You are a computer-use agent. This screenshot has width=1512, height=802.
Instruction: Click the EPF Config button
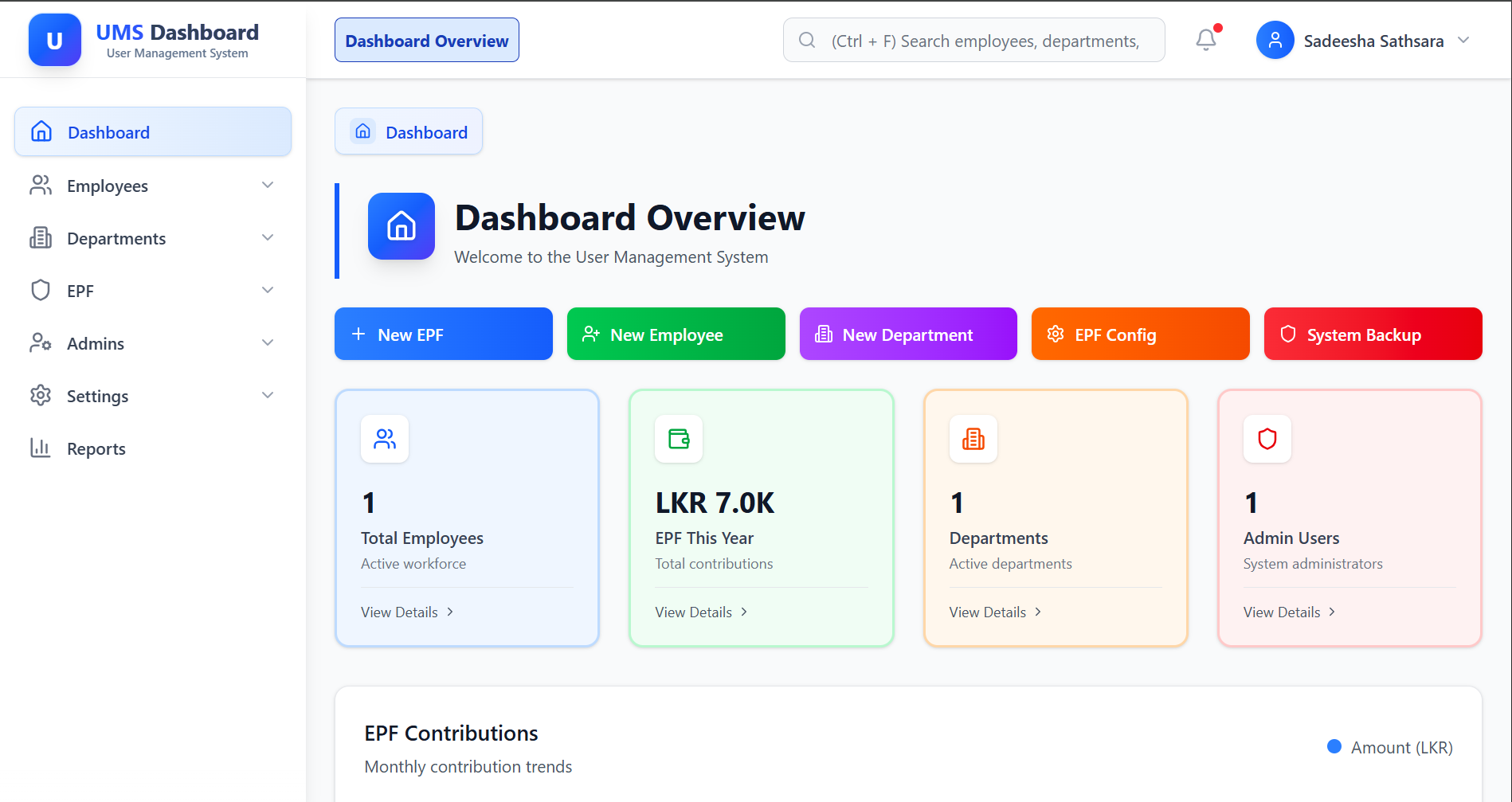point(1141,334)
